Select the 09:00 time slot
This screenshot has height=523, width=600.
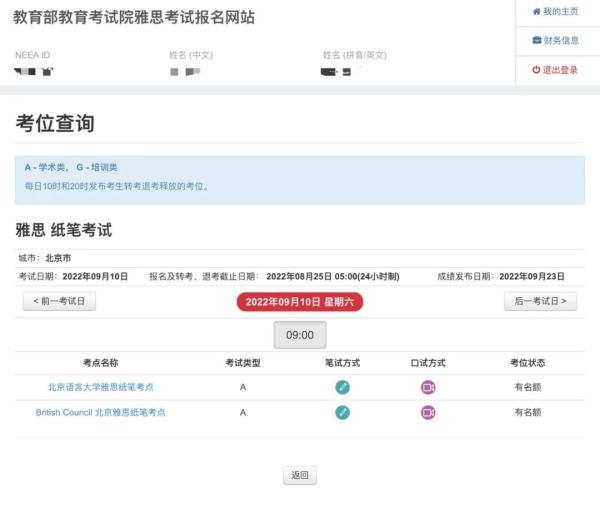[x=300, y=335]
